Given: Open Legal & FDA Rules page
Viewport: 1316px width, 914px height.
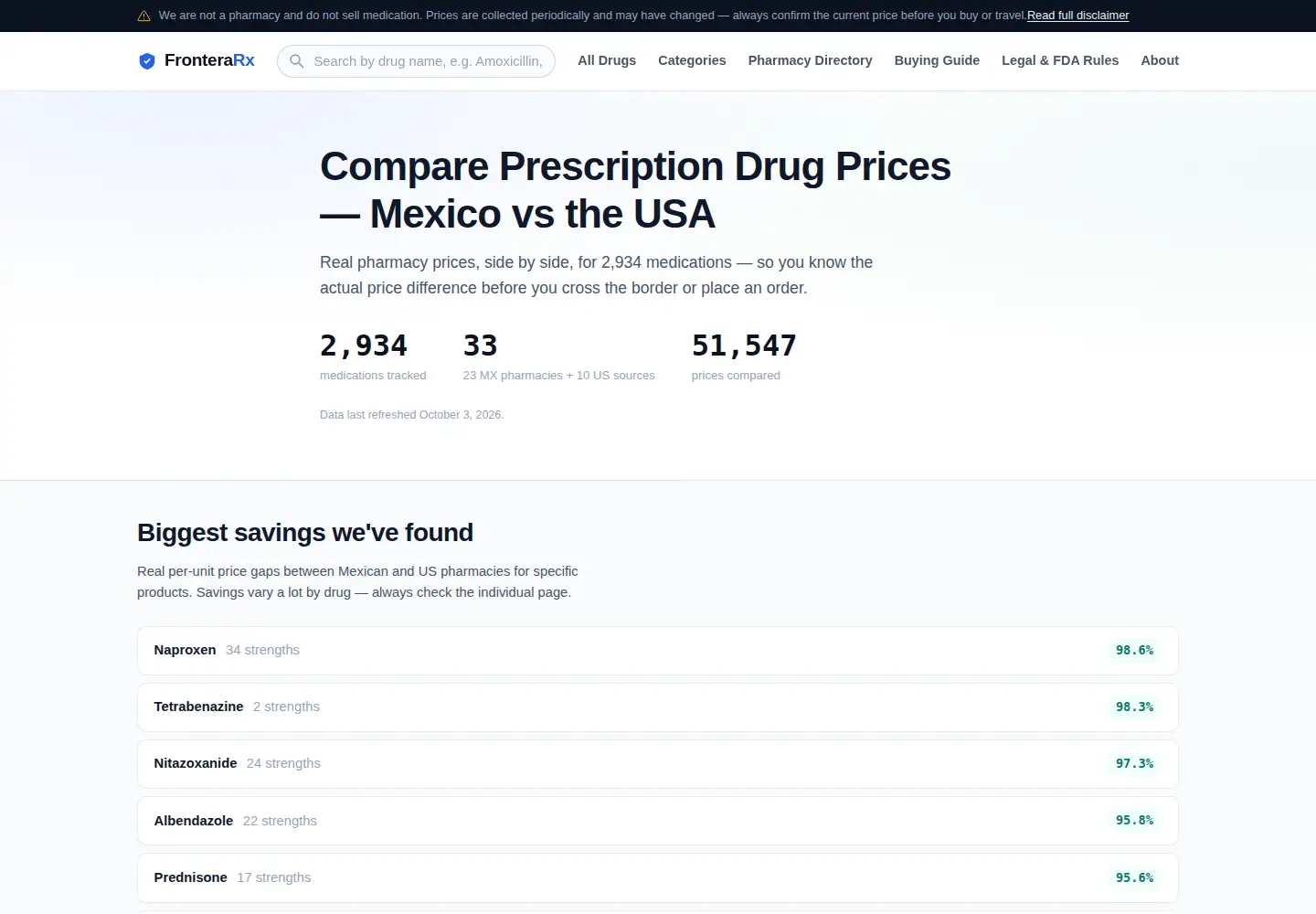Looking at the screenshot, I should [1060, 60].
